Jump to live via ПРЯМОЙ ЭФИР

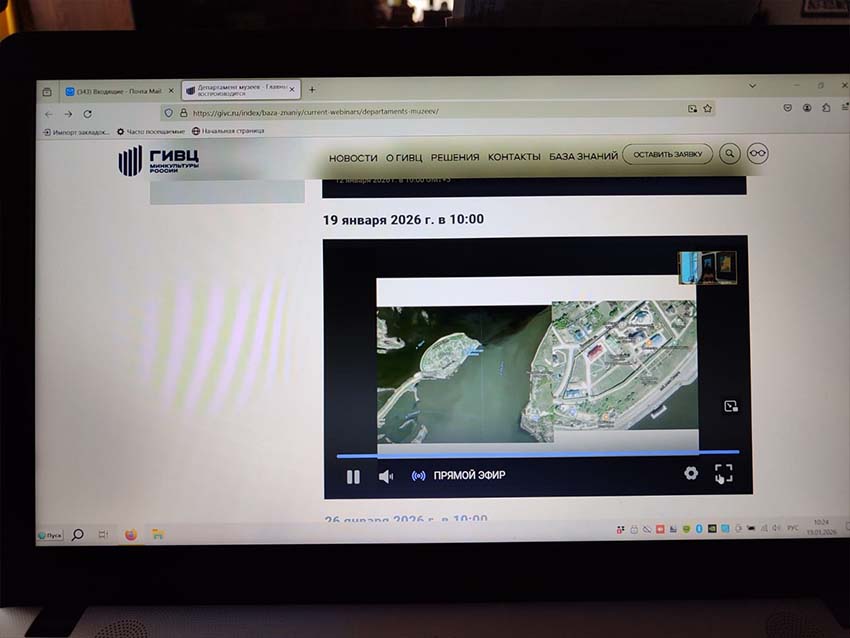click(460, 476)
